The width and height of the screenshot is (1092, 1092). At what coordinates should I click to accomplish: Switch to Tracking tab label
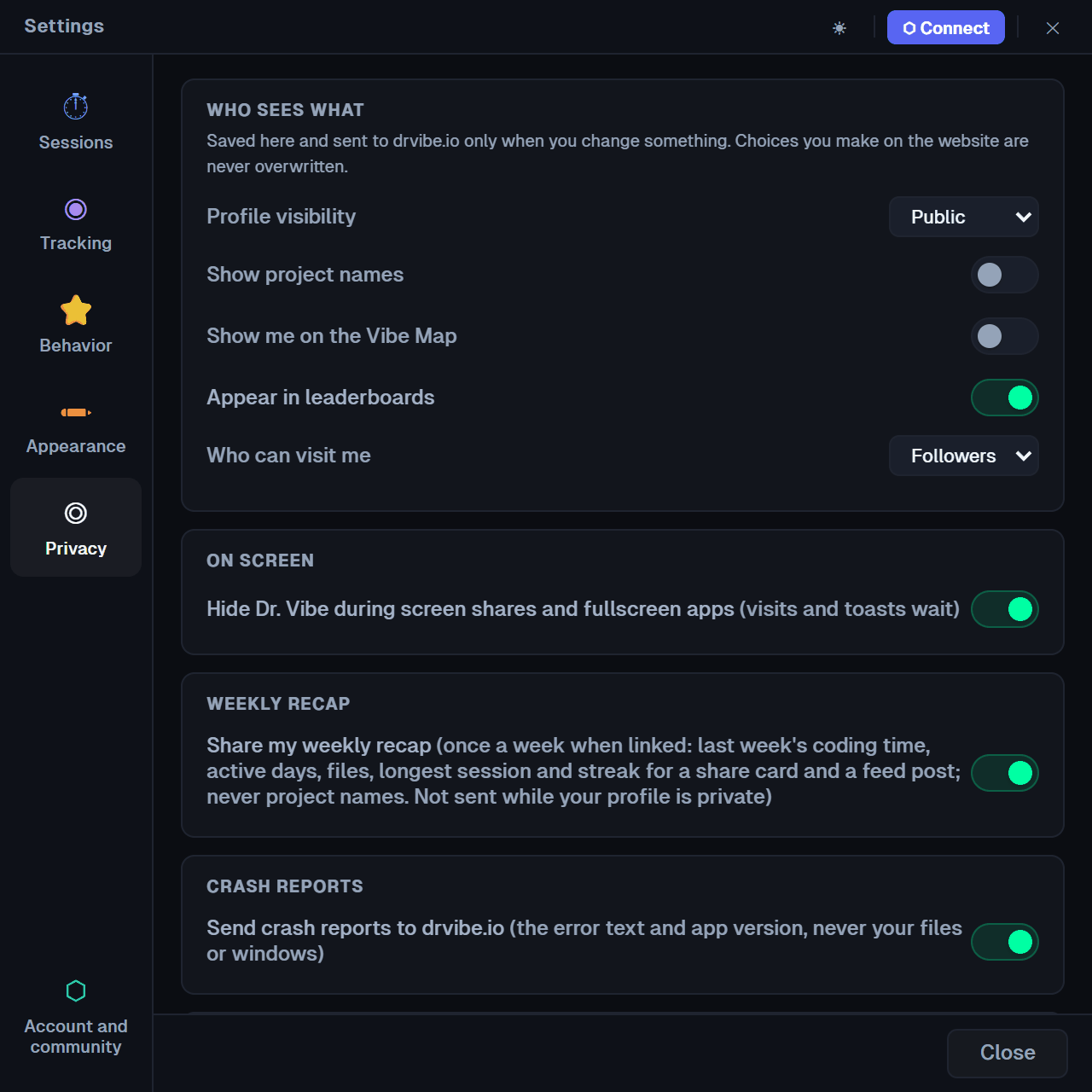76,243
